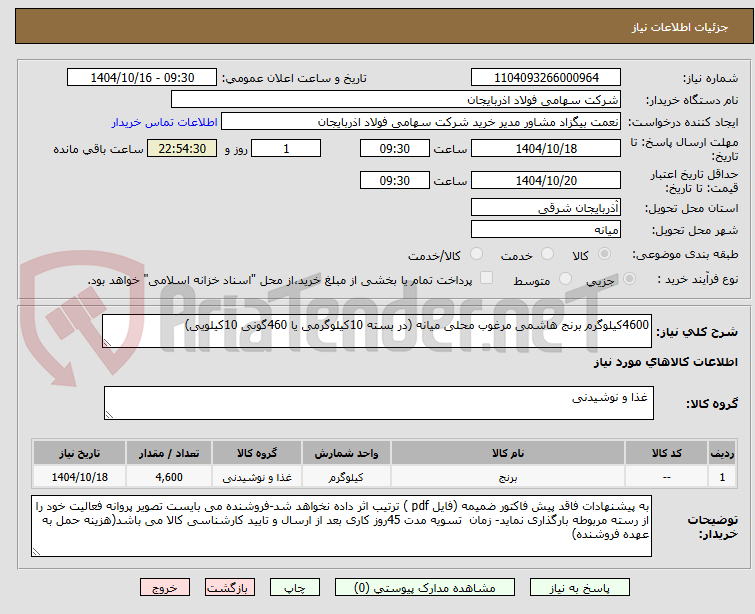This screenshot has width=755, height=614.
Task: Click the تعداد / مقدار column header
Action: (169, 453)
